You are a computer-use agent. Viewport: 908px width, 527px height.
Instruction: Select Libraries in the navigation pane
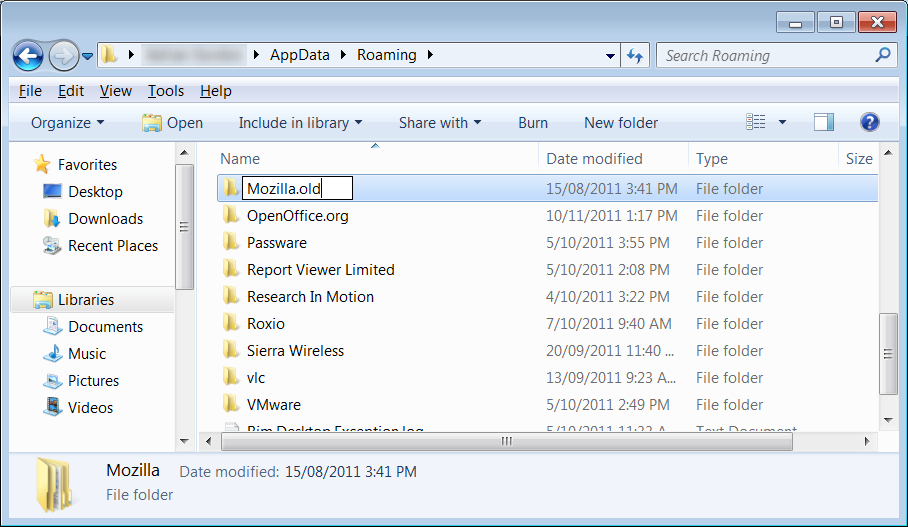(86, 300)
